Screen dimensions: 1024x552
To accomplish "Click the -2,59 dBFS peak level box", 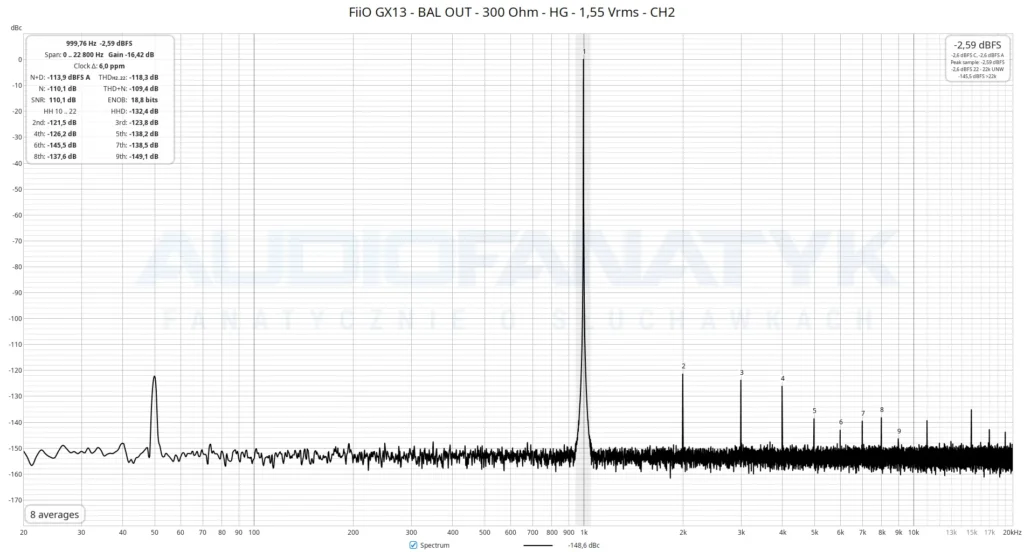I will [x=977, y=59].
